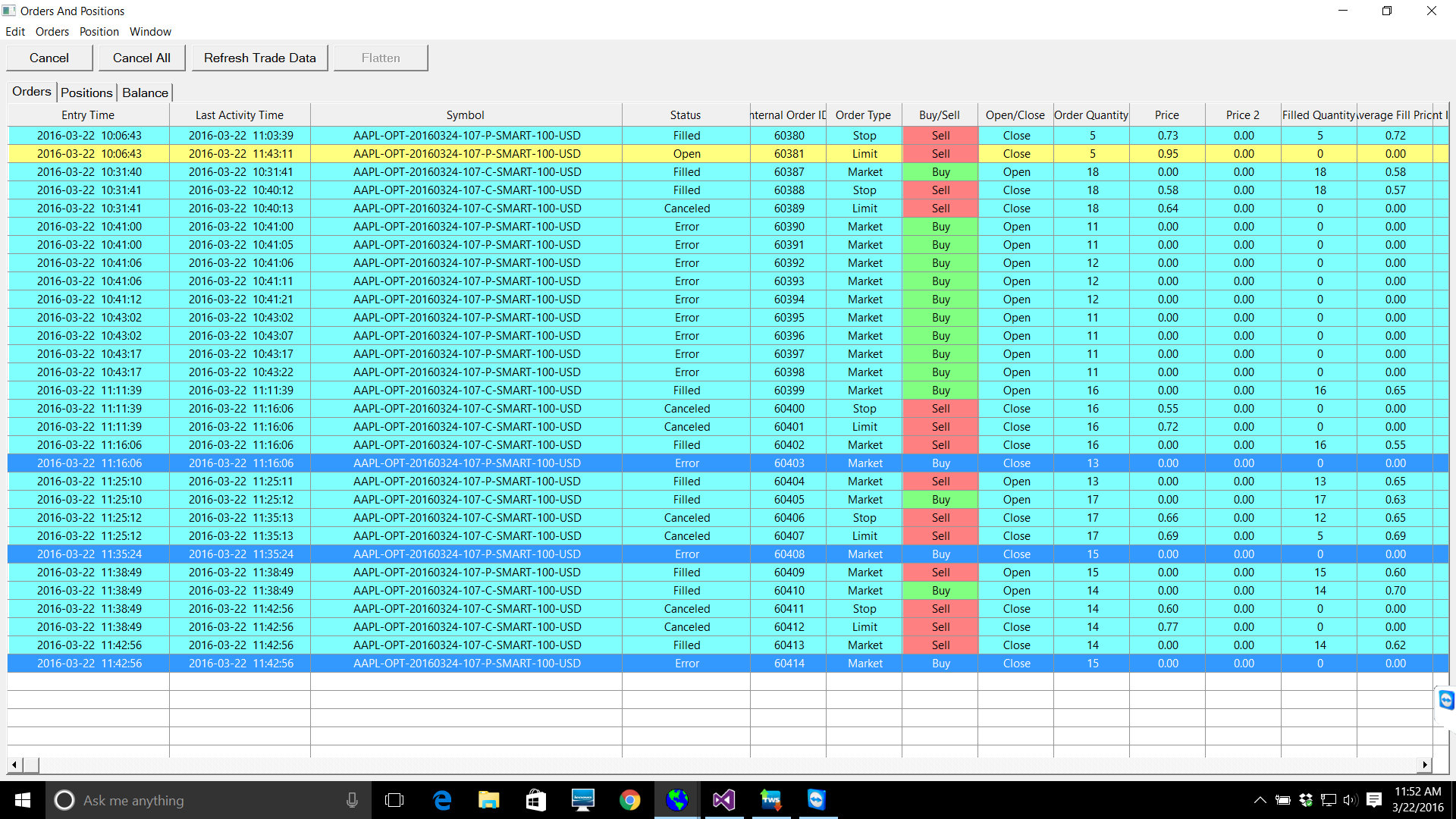The width and height of the screenshot is (1456, 819).
Task: Select the Open status cell of order 60381
Action: click(x=686, y=154)
